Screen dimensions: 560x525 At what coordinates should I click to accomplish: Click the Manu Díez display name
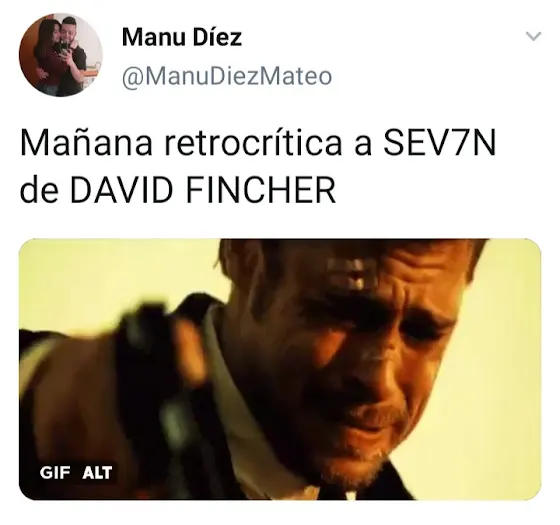click(x=182, y=37)
